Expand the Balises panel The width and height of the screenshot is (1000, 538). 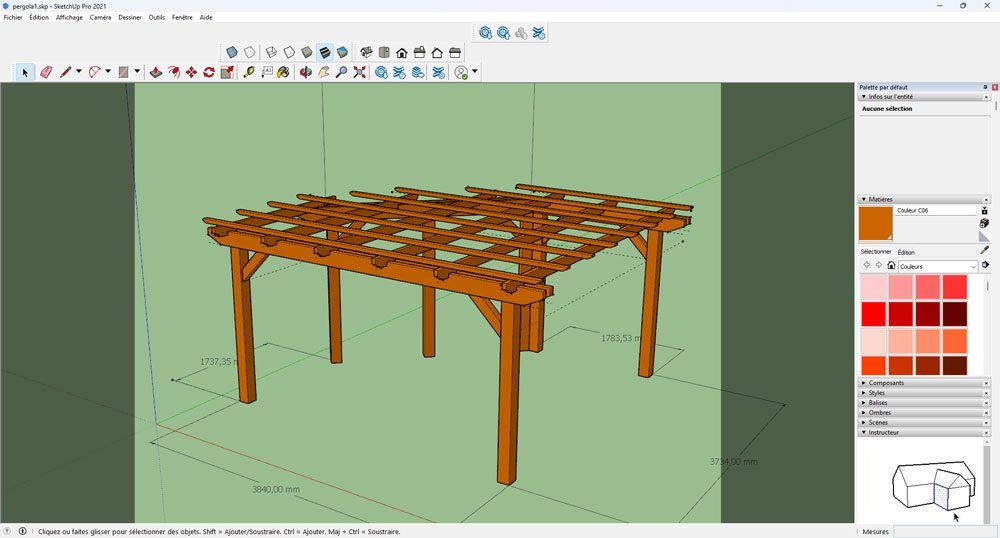[864, 403]
